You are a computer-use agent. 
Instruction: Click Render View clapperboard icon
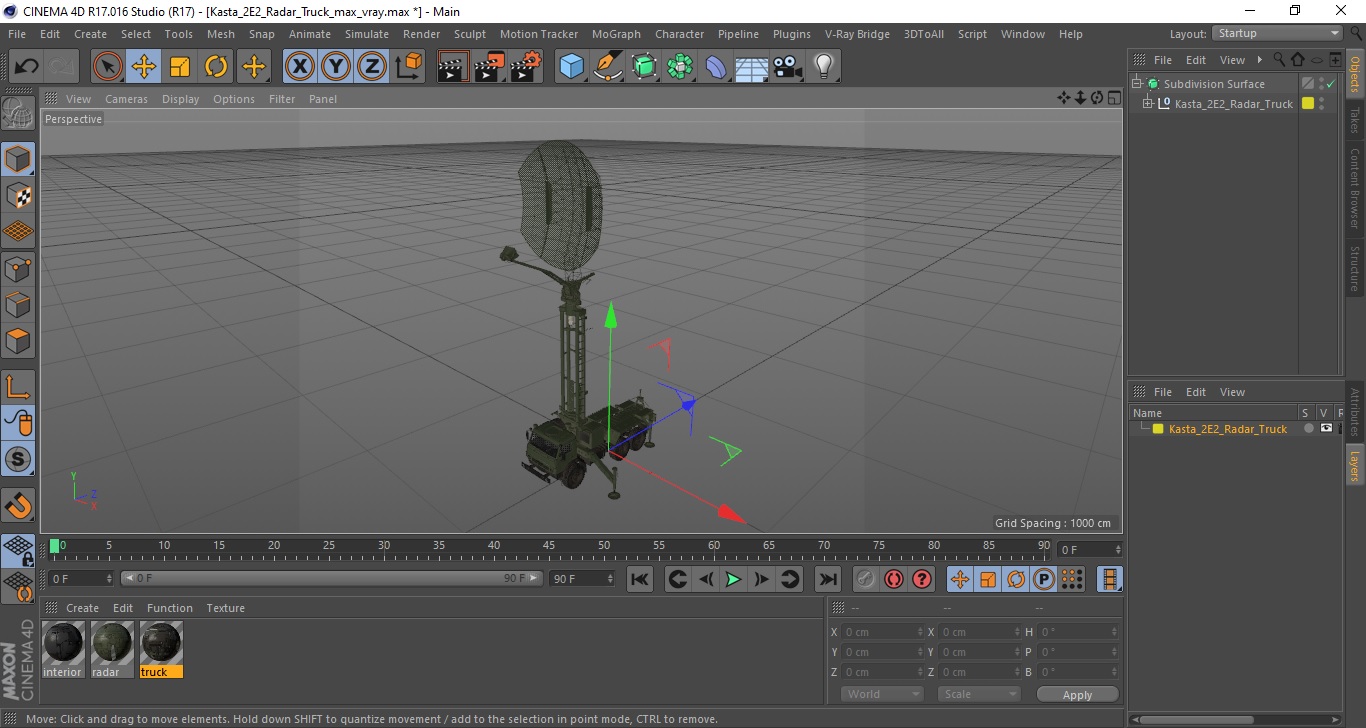point(453,67)
